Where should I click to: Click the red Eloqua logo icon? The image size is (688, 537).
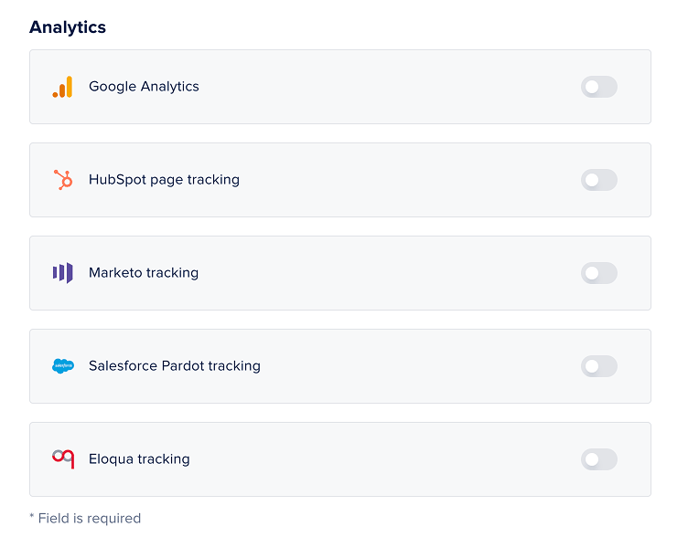(63, 459)
